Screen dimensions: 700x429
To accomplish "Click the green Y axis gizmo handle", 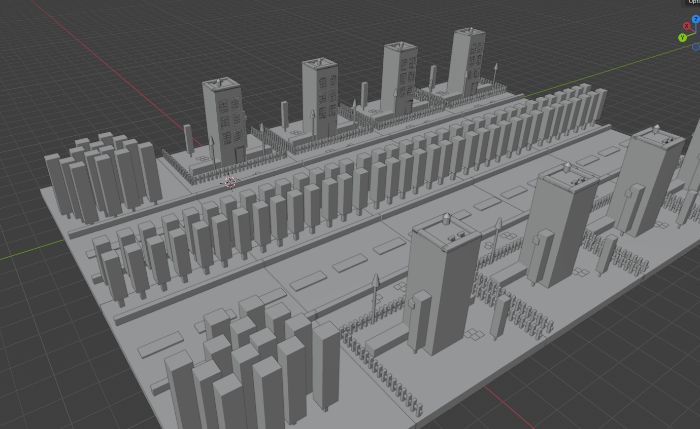I will pos(682,38).
